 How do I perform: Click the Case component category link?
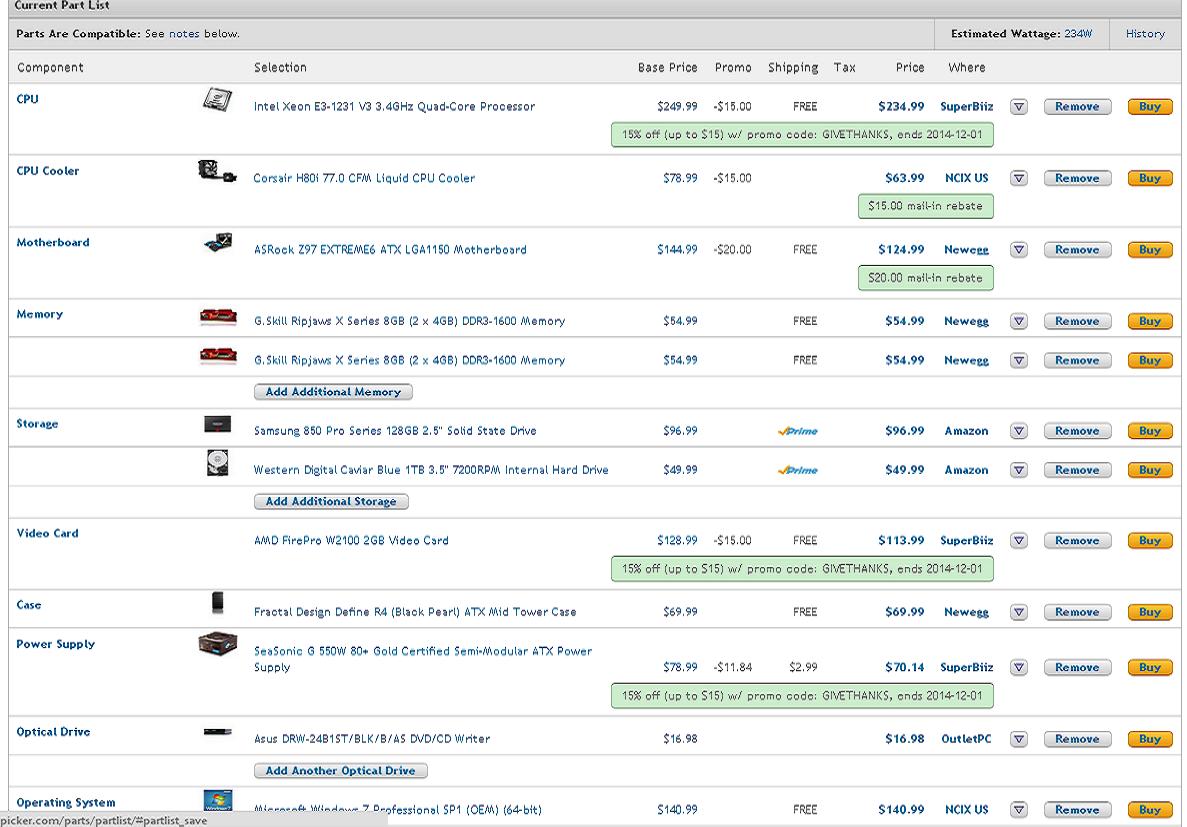(29, 605)
